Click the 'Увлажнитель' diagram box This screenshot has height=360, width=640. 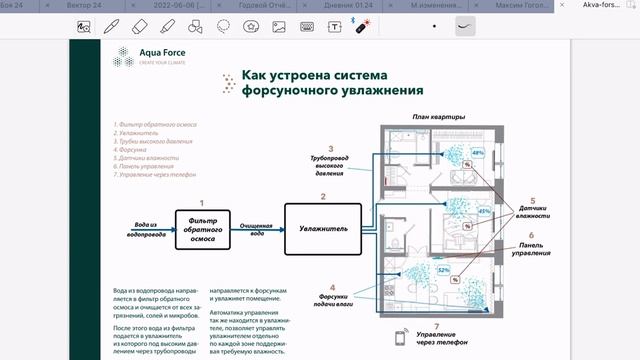click(323, 229)
